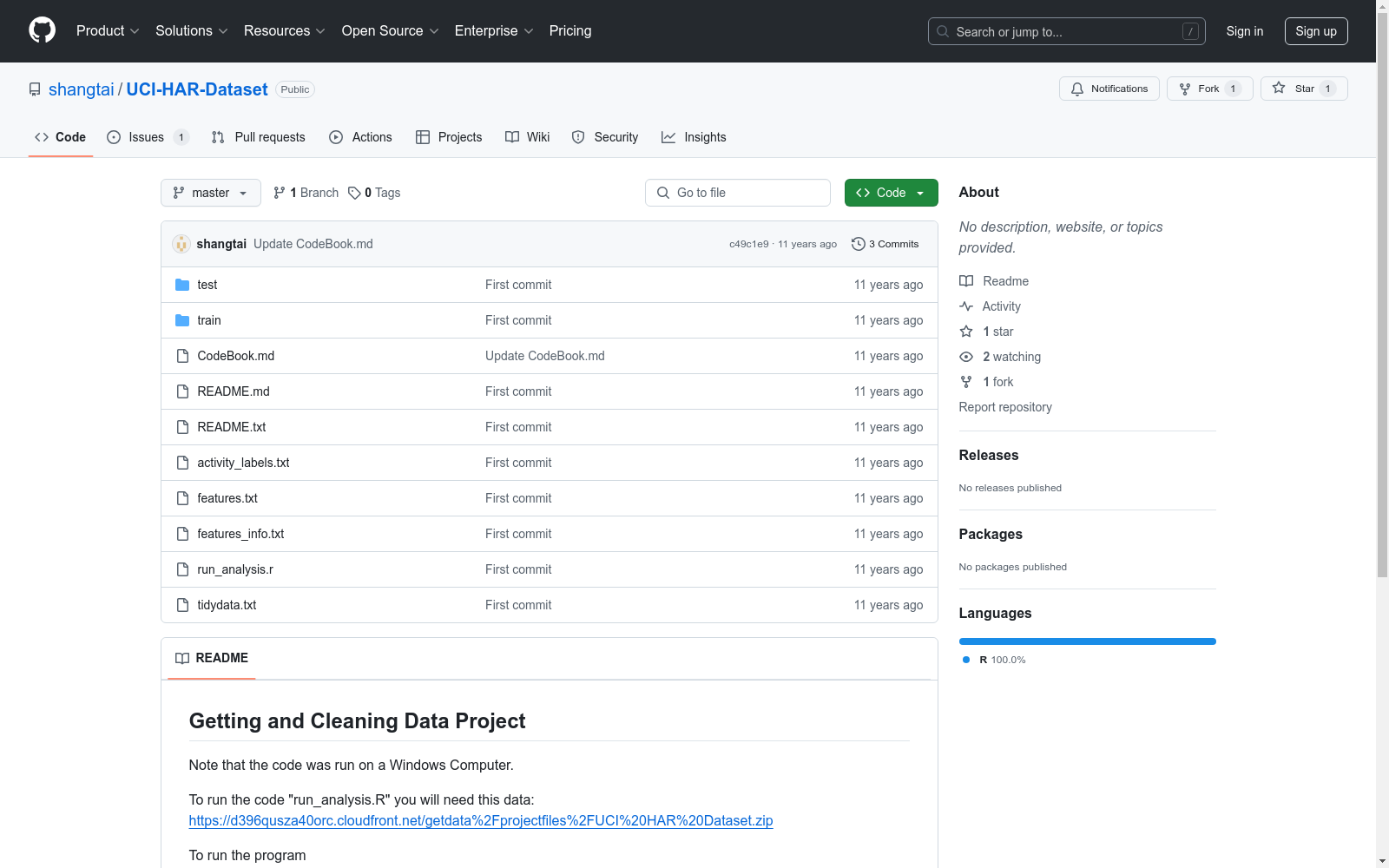Viewport: 1389px width, 868px height.
Task: Click the Readme book icon in About
Action: [x=966, y=281]
